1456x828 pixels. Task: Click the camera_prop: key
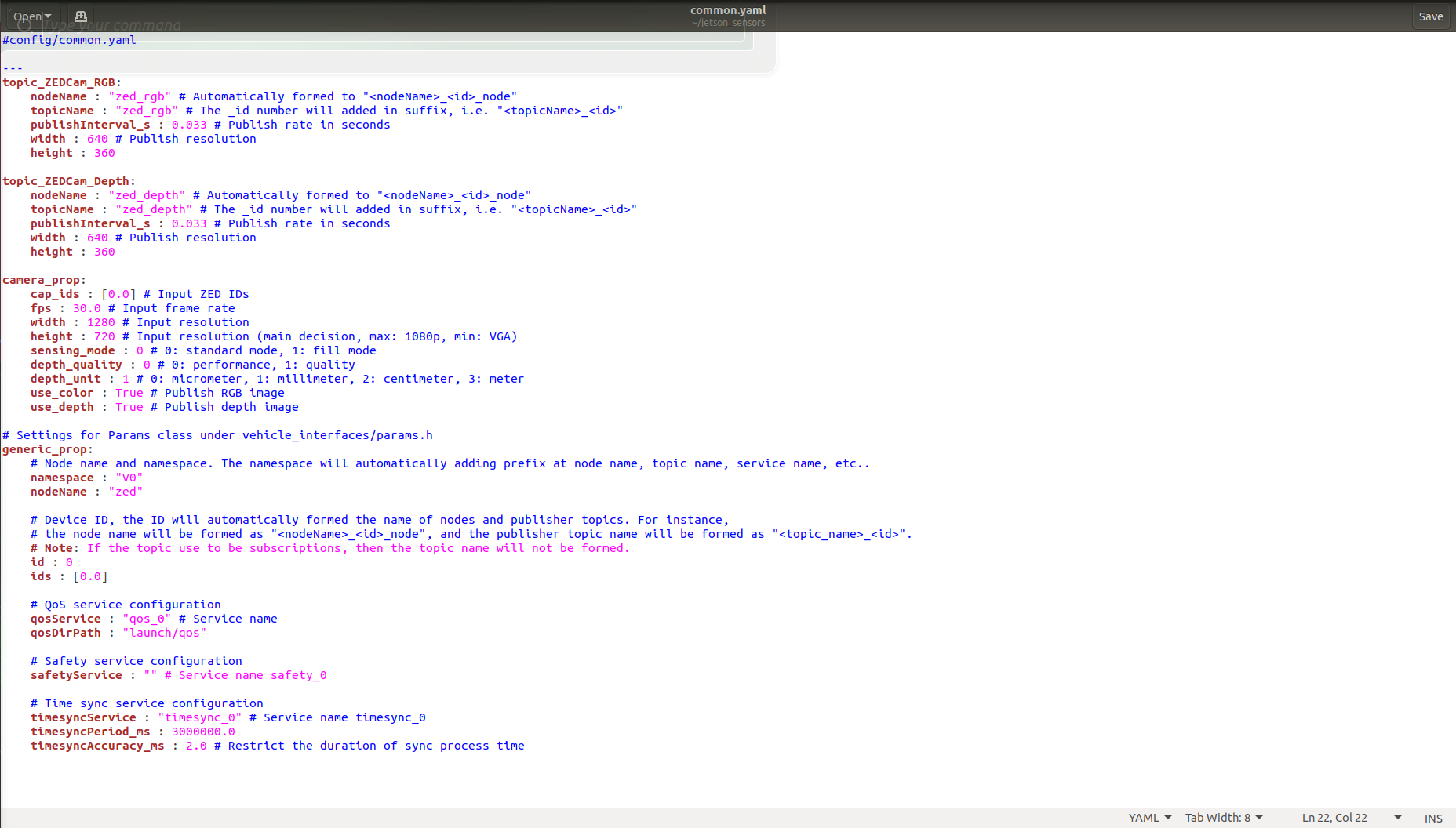(45, 280)
